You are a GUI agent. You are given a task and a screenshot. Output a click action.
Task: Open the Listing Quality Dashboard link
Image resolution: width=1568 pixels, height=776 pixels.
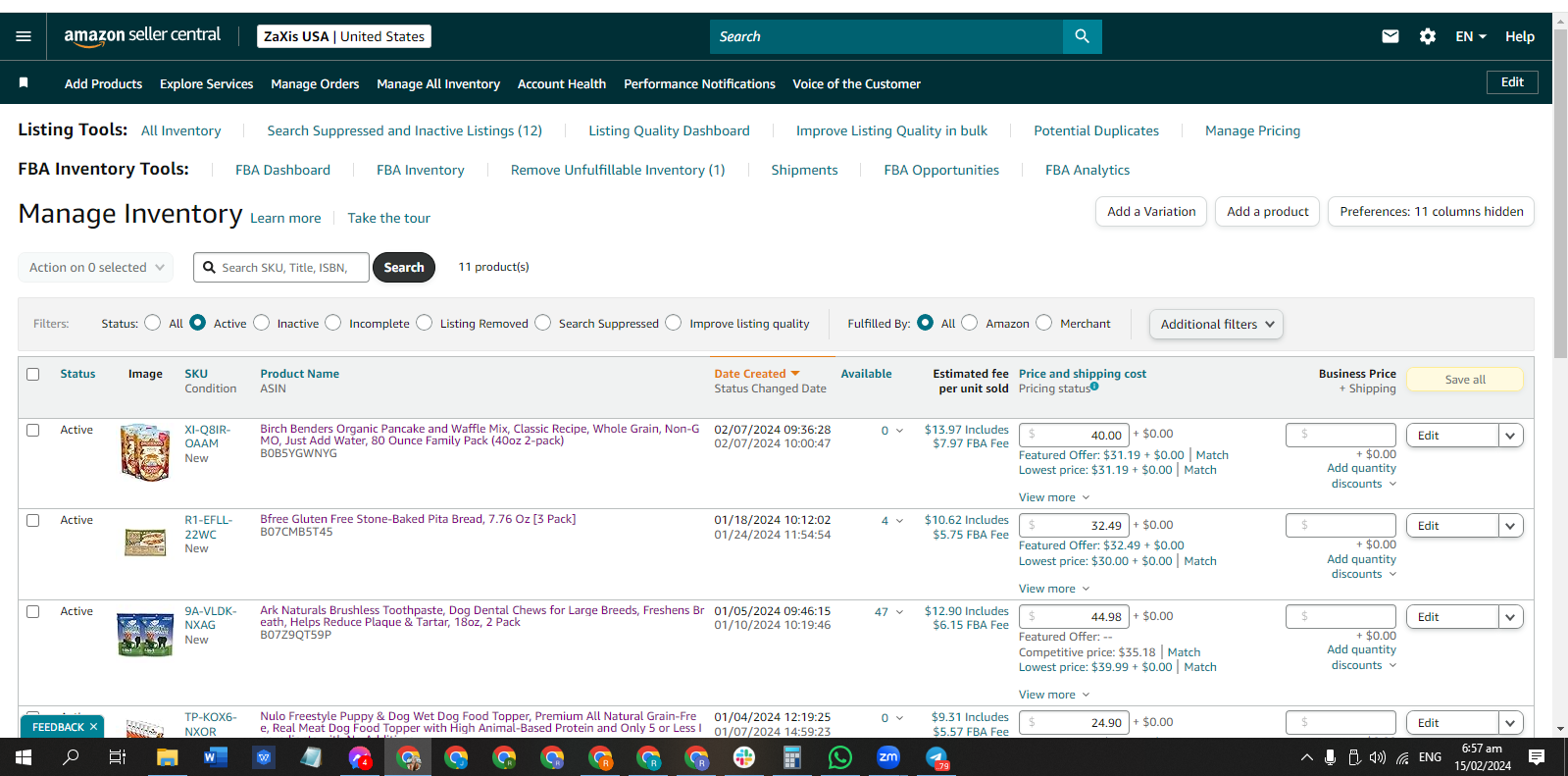[x=669, y=130]
